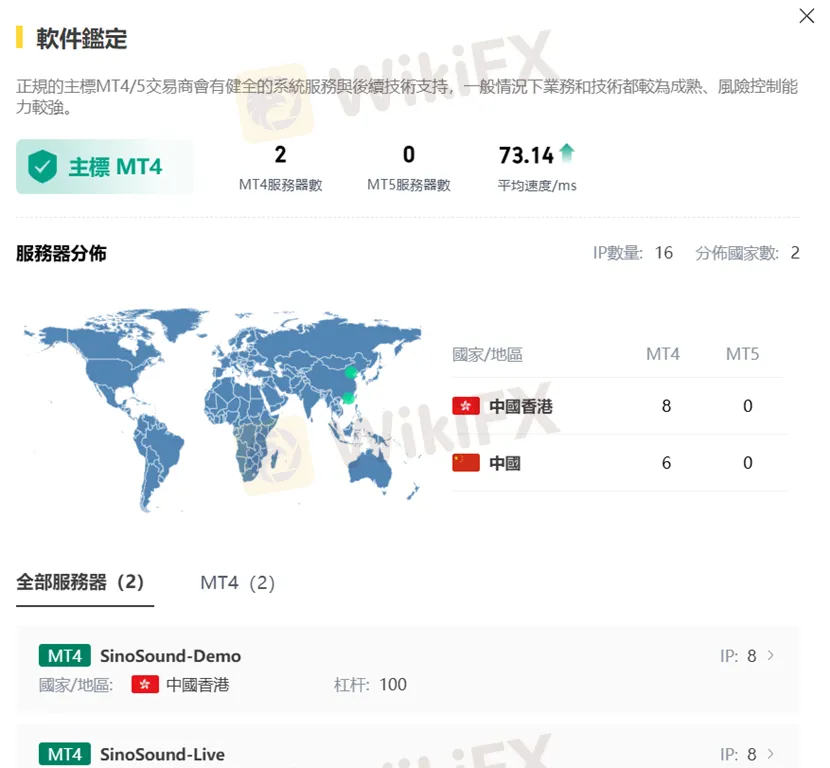This screenshot has width=830, height=768.
Task: Switch to the MT4 (2) tab
Action: 237,583
